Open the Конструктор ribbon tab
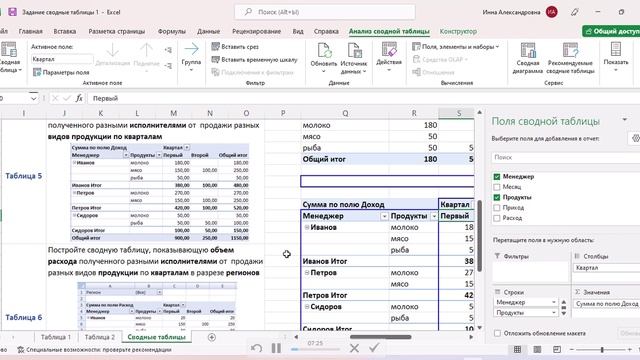This screenshot has height=360, width=640. click(x=458, y=31)
